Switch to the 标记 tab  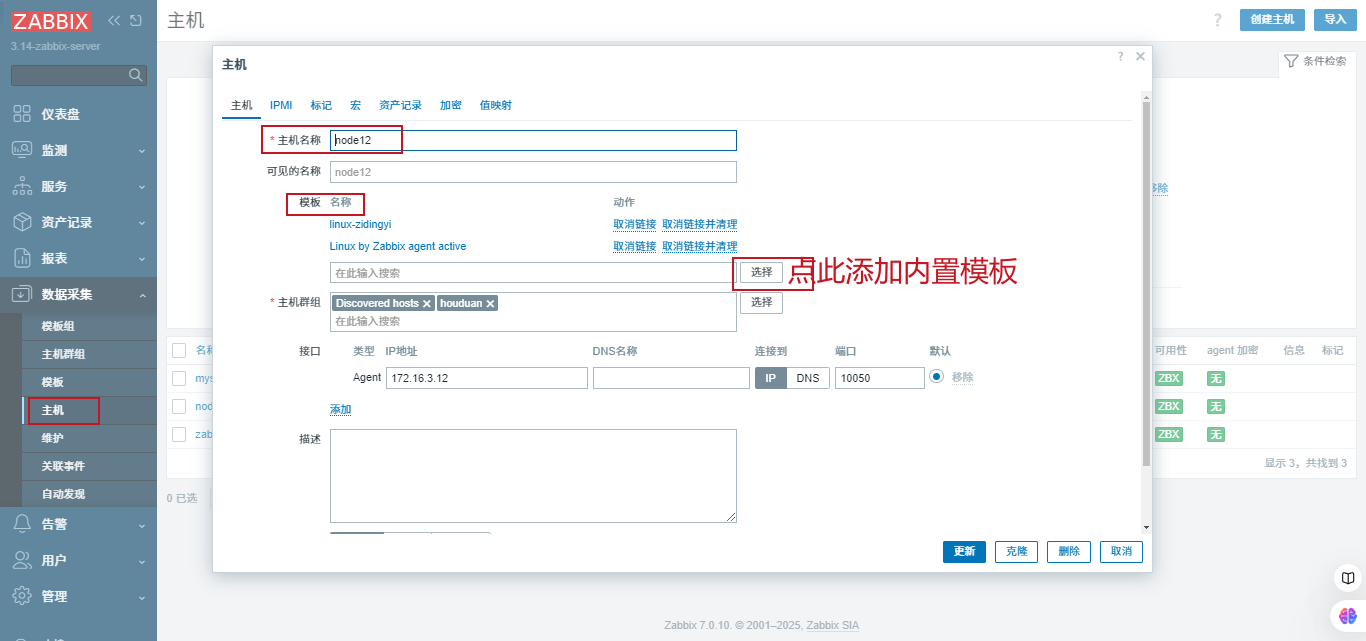pos(321,105)
